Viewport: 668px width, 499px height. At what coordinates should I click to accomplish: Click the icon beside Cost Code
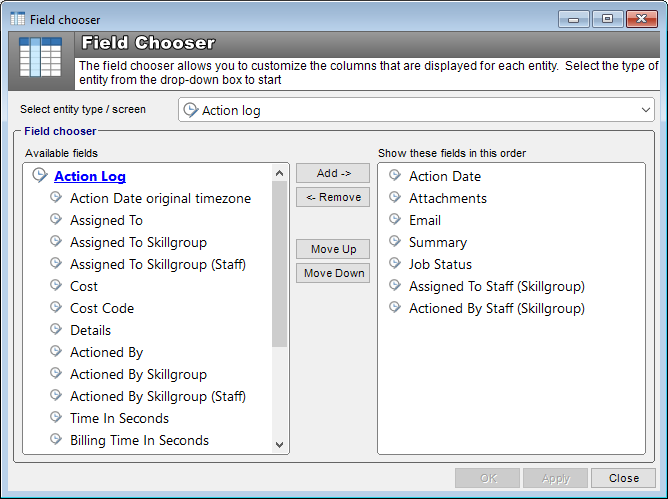[56, 307]
